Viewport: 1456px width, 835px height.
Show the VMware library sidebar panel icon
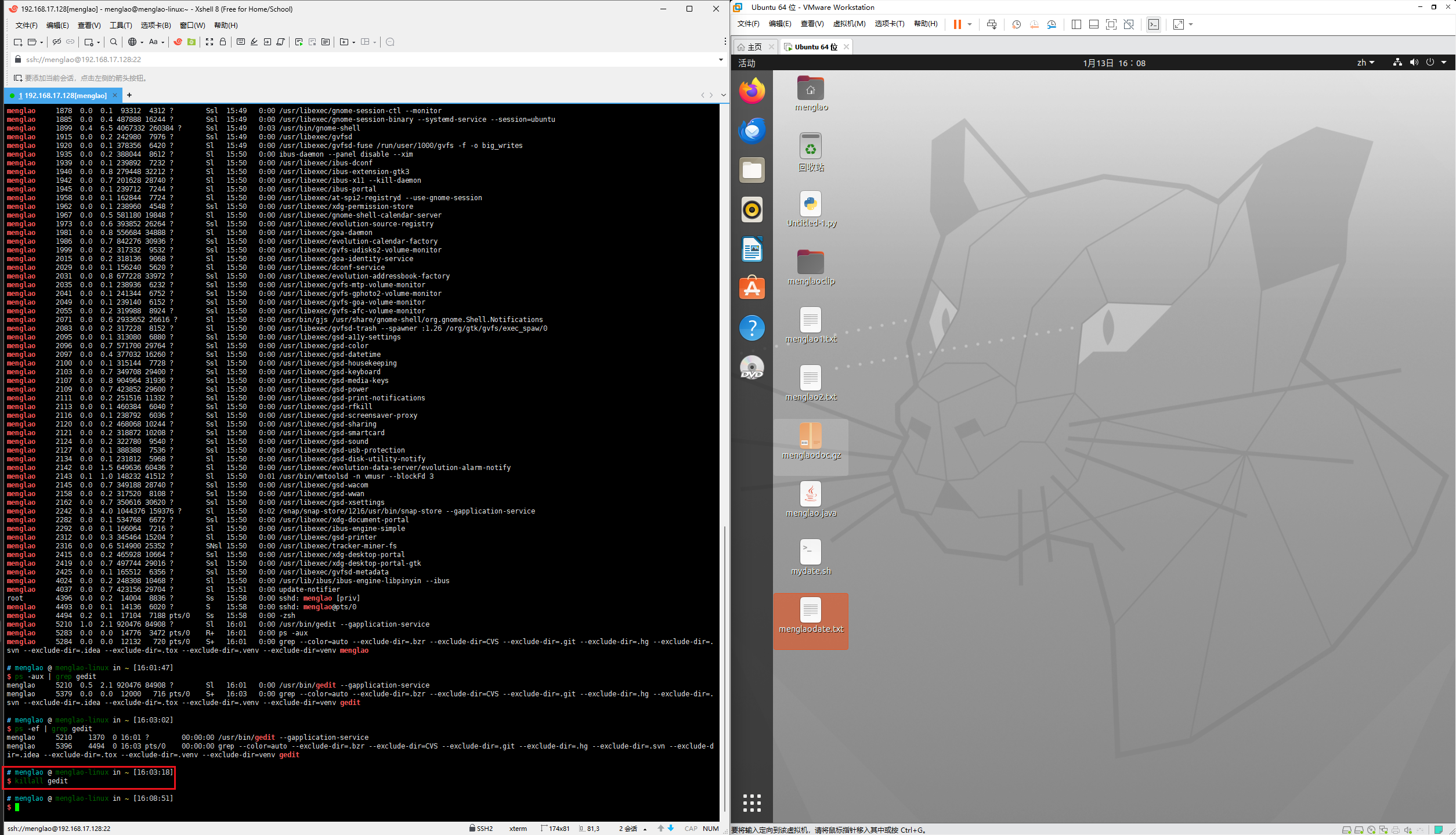click(1076, 24)
